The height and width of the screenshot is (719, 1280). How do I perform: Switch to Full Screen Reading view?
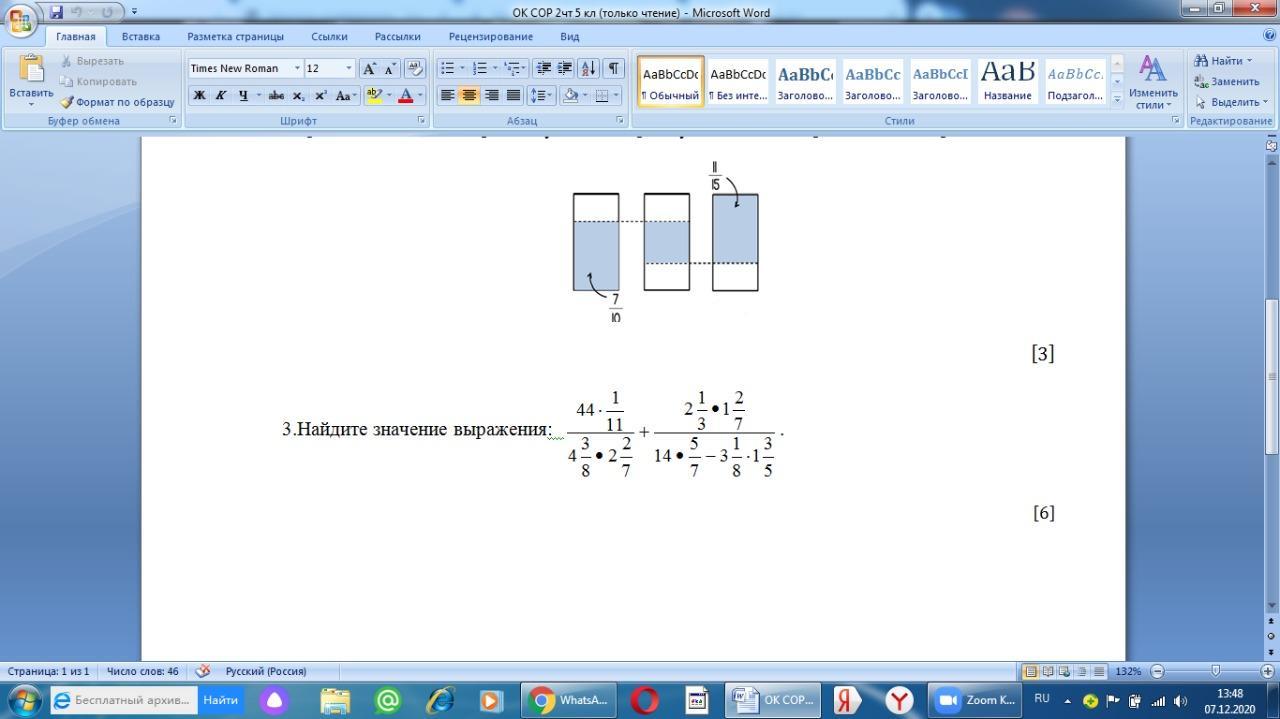pyautogui.click(x=1047, y=671)
